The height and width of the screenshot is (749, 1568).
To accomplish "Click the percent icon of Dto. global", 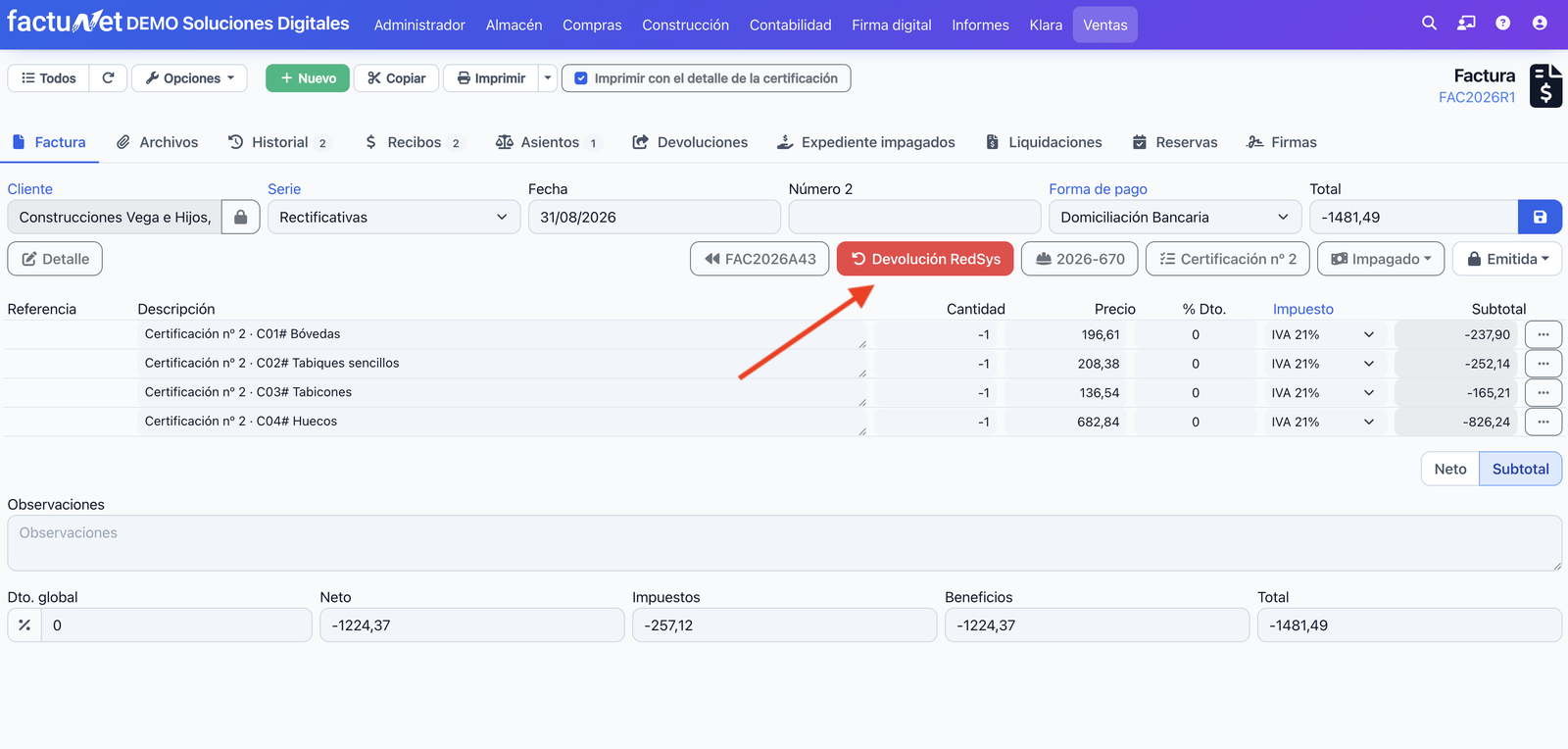I will (24, 625).
